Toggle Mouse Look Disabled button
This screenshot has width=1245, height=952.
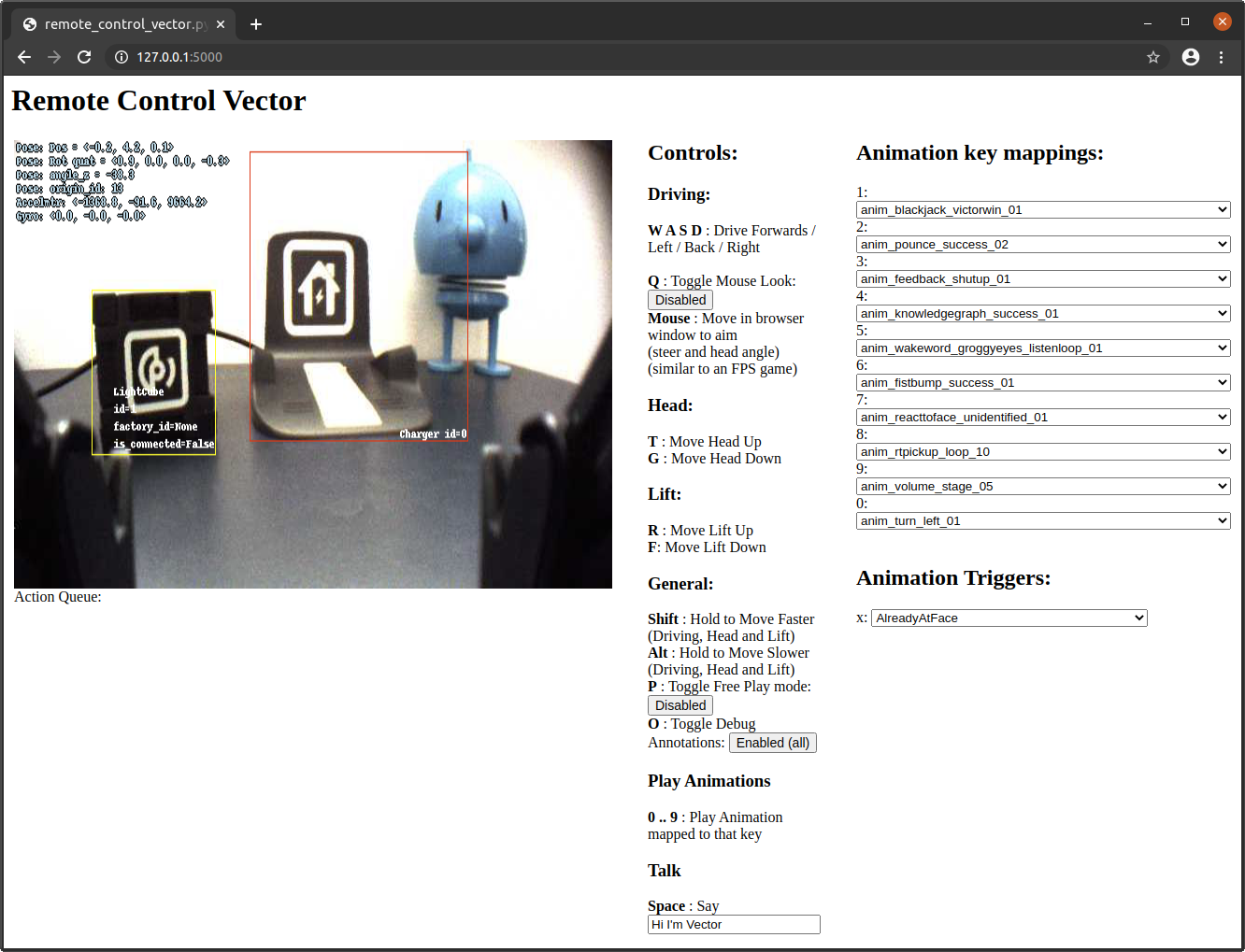coord(680,300)
